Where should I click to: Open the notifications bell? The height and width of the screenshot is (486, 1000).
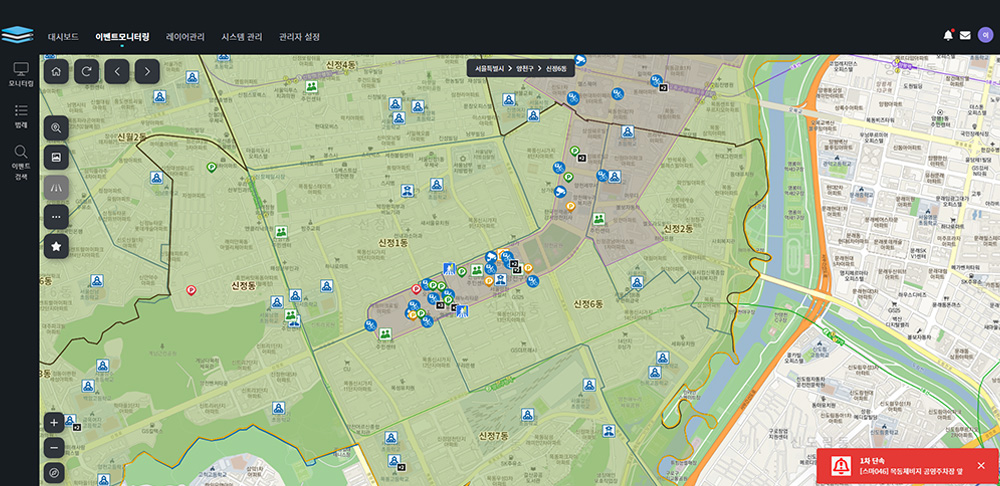(948, 35)
